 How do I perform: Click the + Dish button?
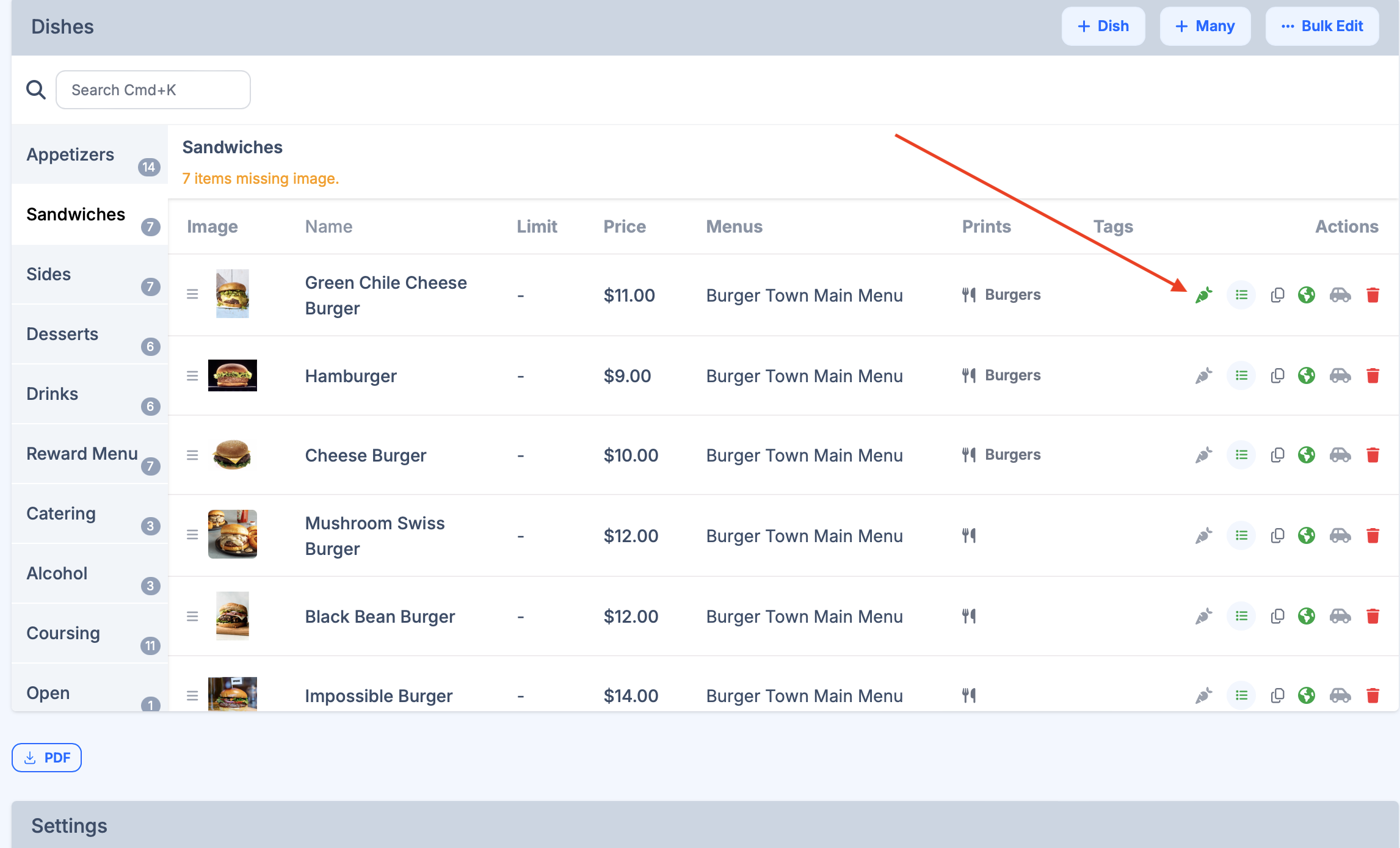(1103, 26)
